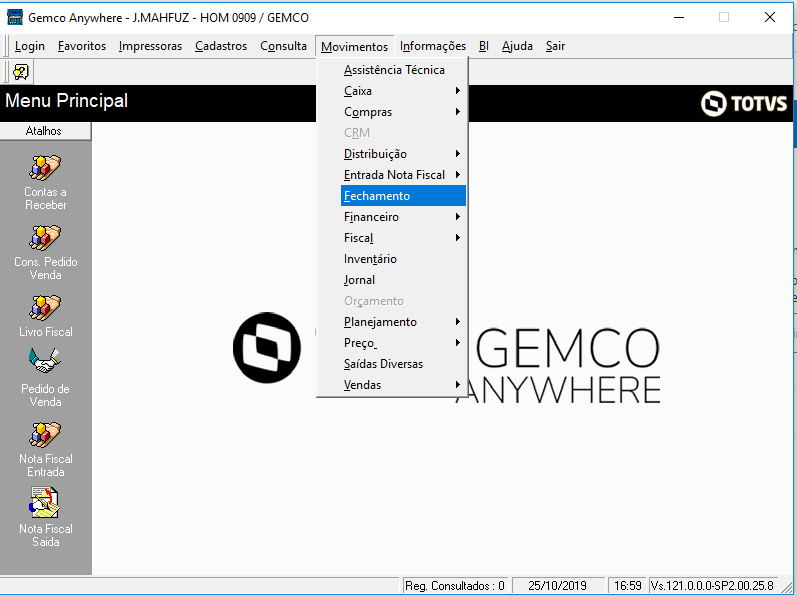Expand the Planejamento submenu

[403, 322]
